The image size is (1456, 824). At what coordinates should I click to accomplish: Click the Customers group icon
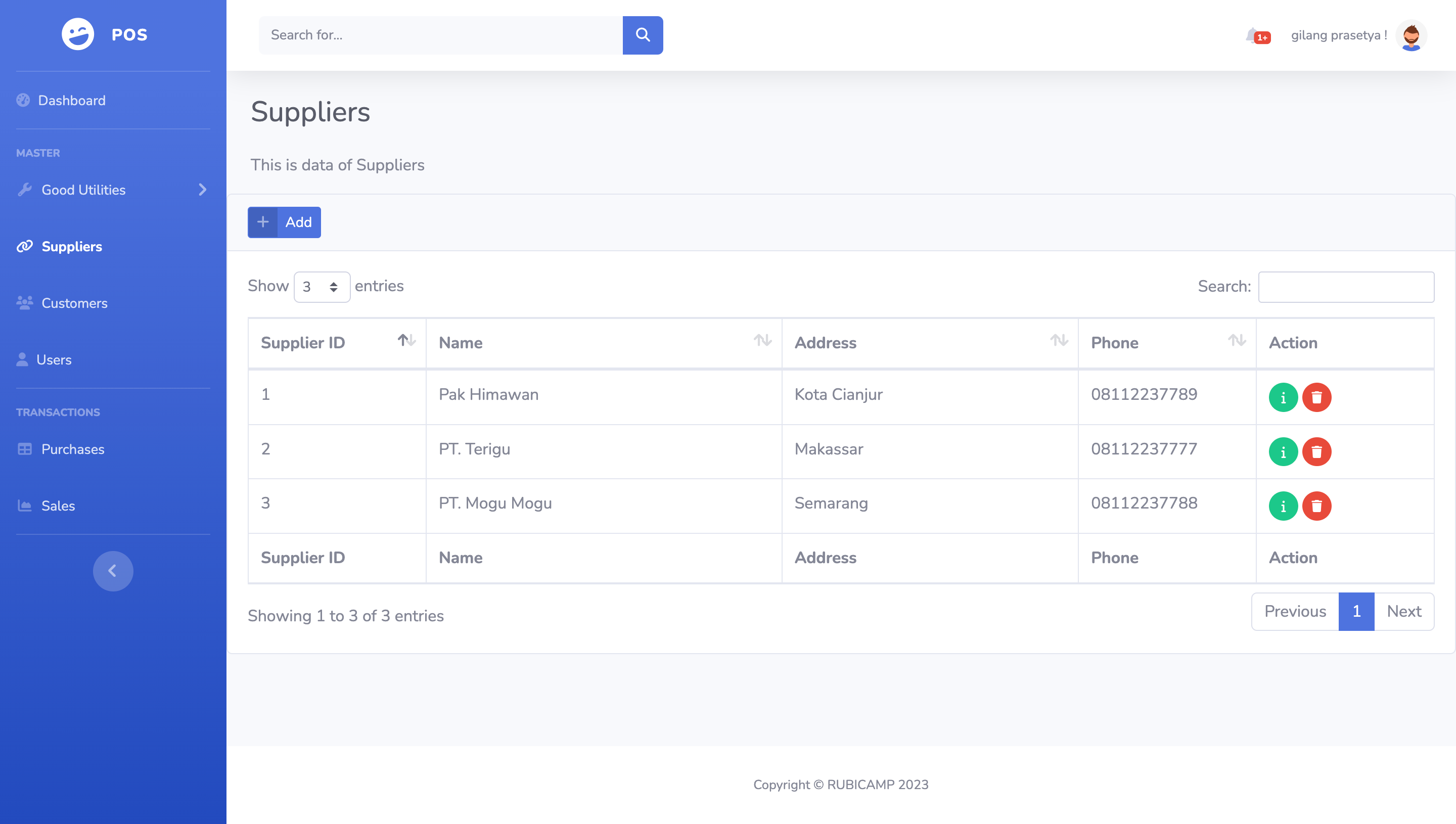point(24,303)
